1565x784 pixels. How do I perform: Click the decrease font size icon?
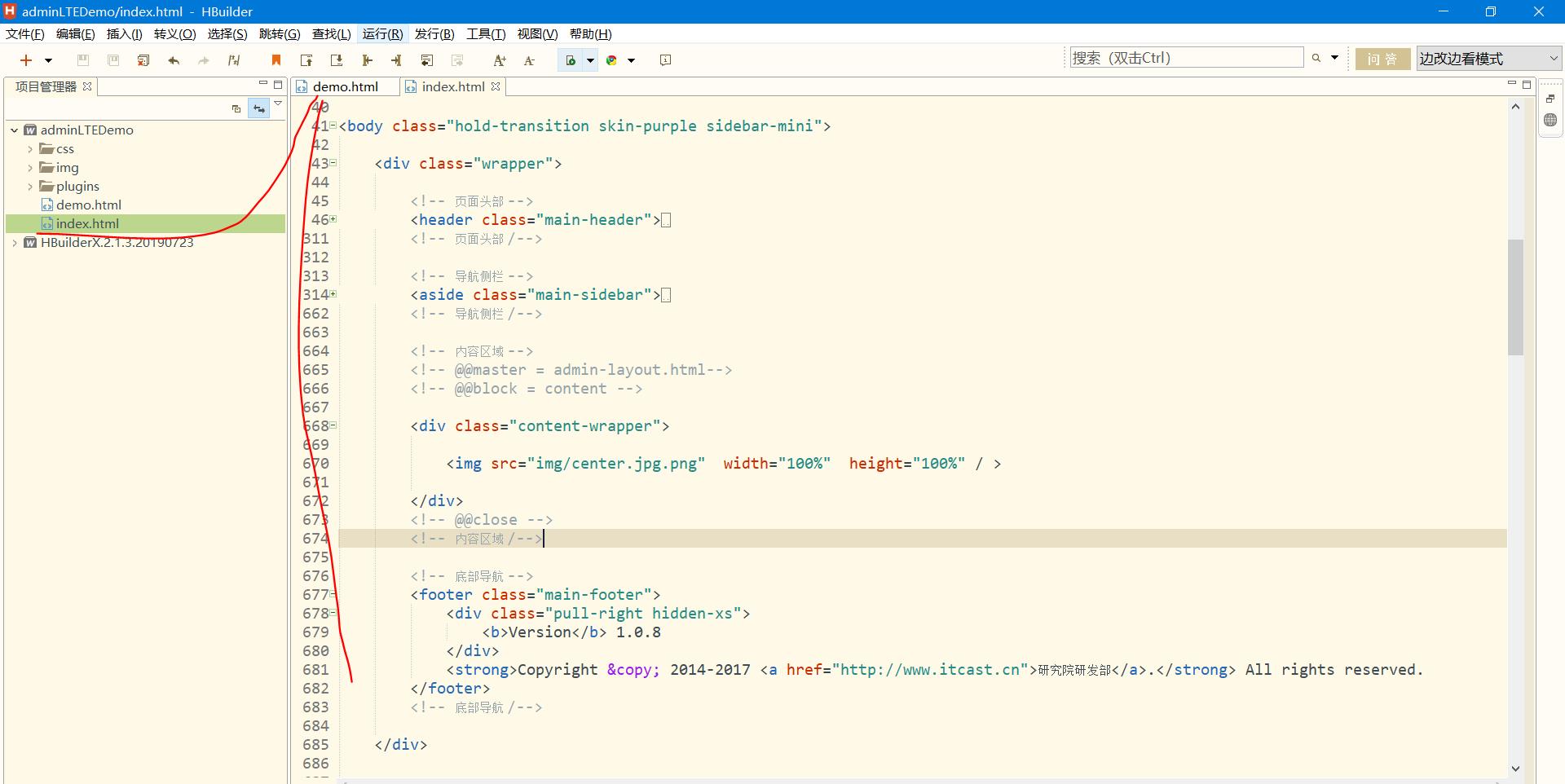click(529, 60)
